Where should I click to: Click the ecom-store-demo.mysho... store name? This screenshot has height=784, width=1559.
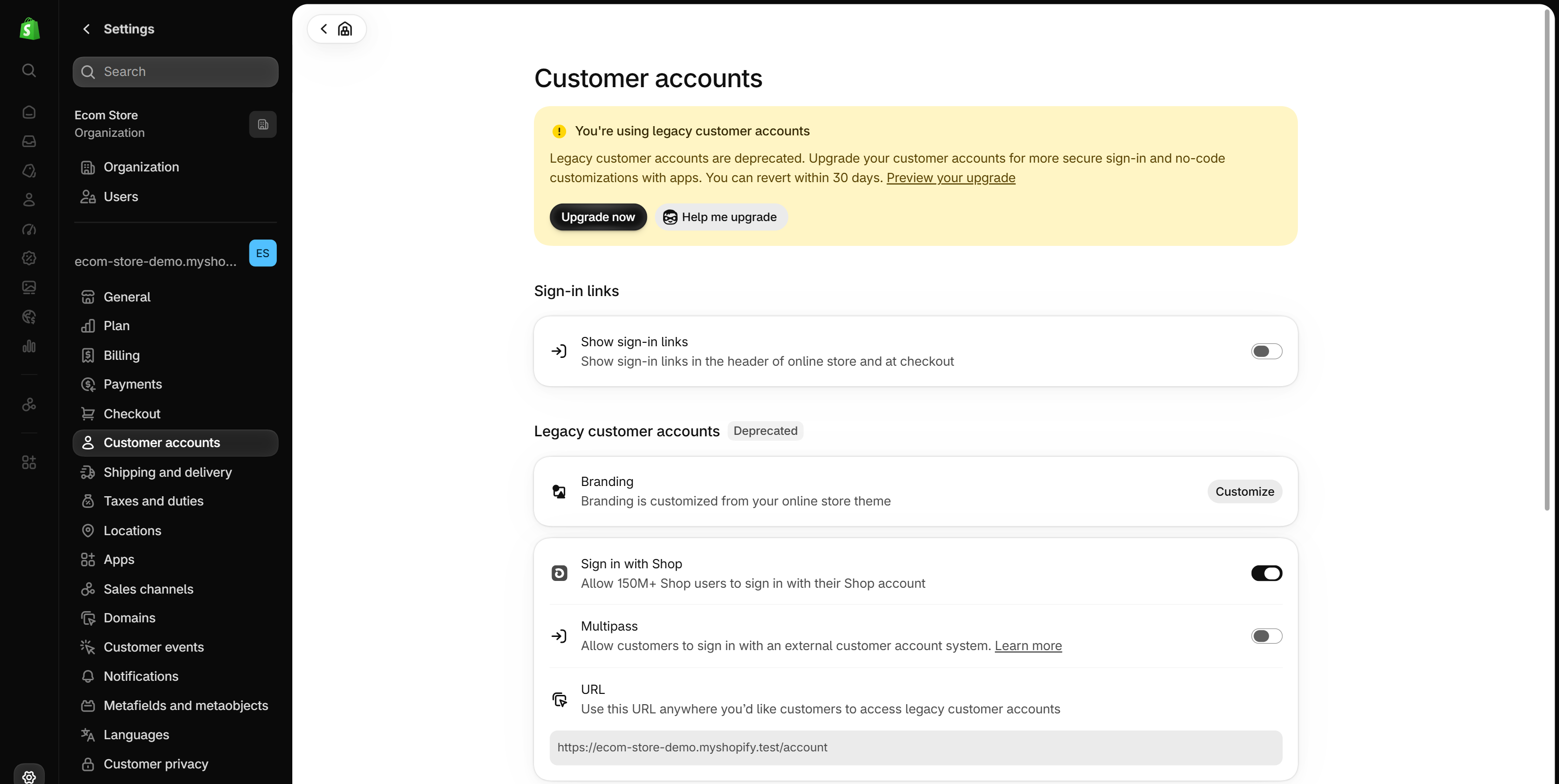tap(155, 261)
